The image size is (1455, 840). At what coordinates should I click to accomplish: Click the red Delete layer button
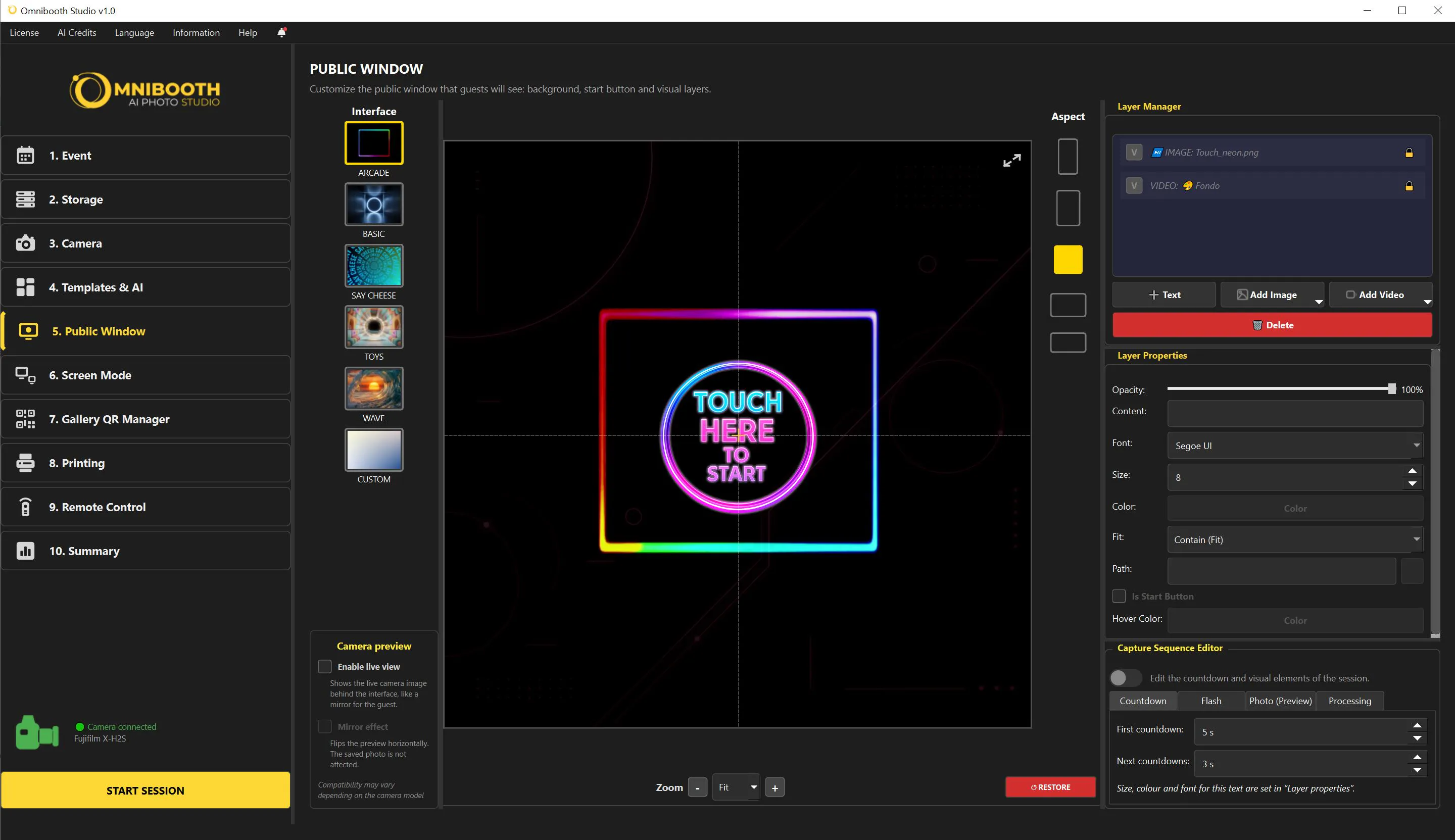[x=1272, y=325]
